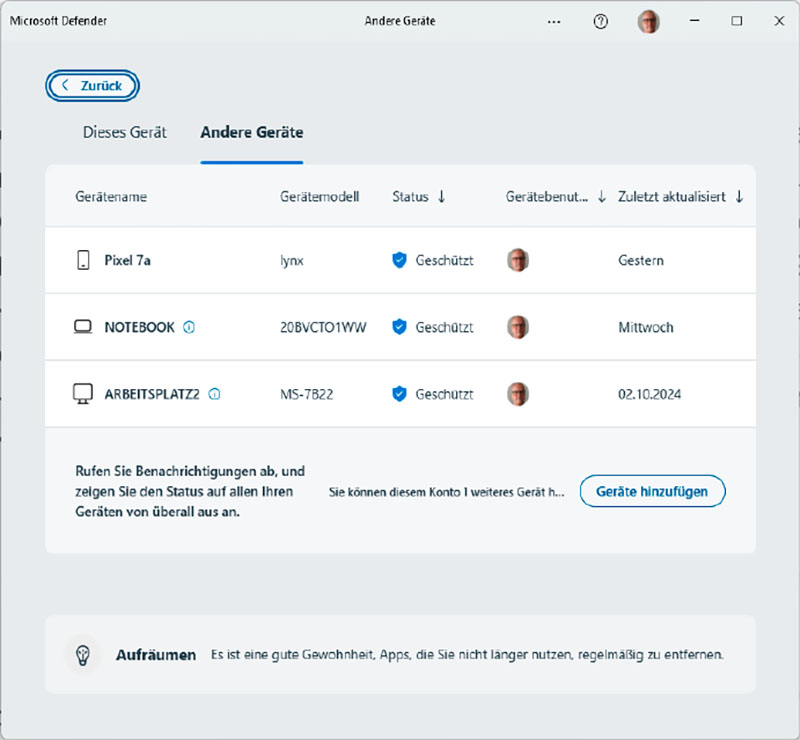800x740 pixels.
Task: Click the shield icon in Pixel 7a row
Action: pyautogui.click(x=399, y=260)
